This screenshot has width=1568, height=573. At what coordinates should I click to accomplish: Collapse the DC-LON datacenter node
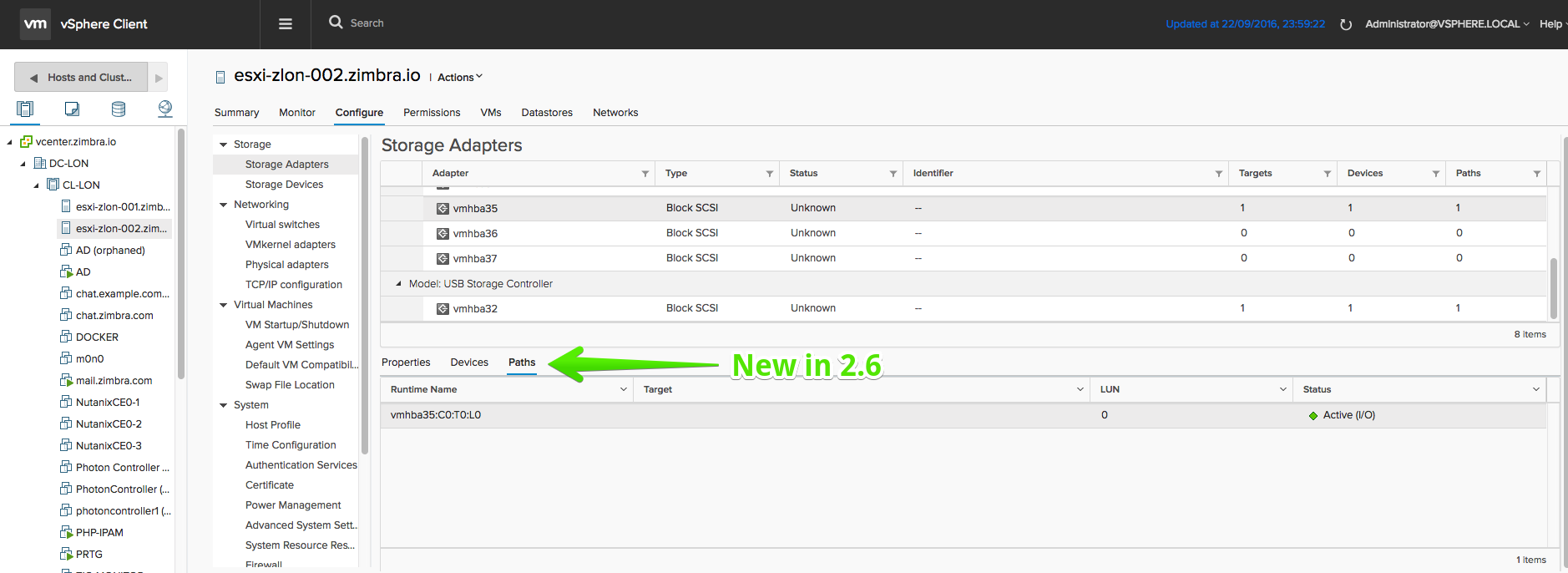tap(23, 164)
